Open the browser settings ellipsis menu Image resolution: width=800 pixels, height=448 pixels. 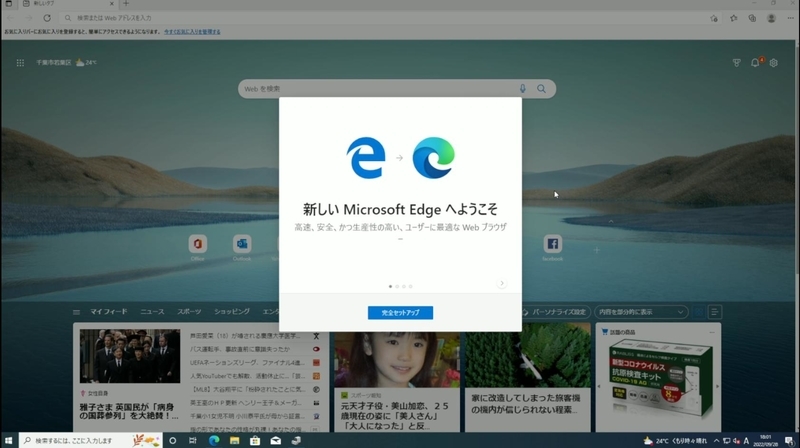(x=790, y=18)
